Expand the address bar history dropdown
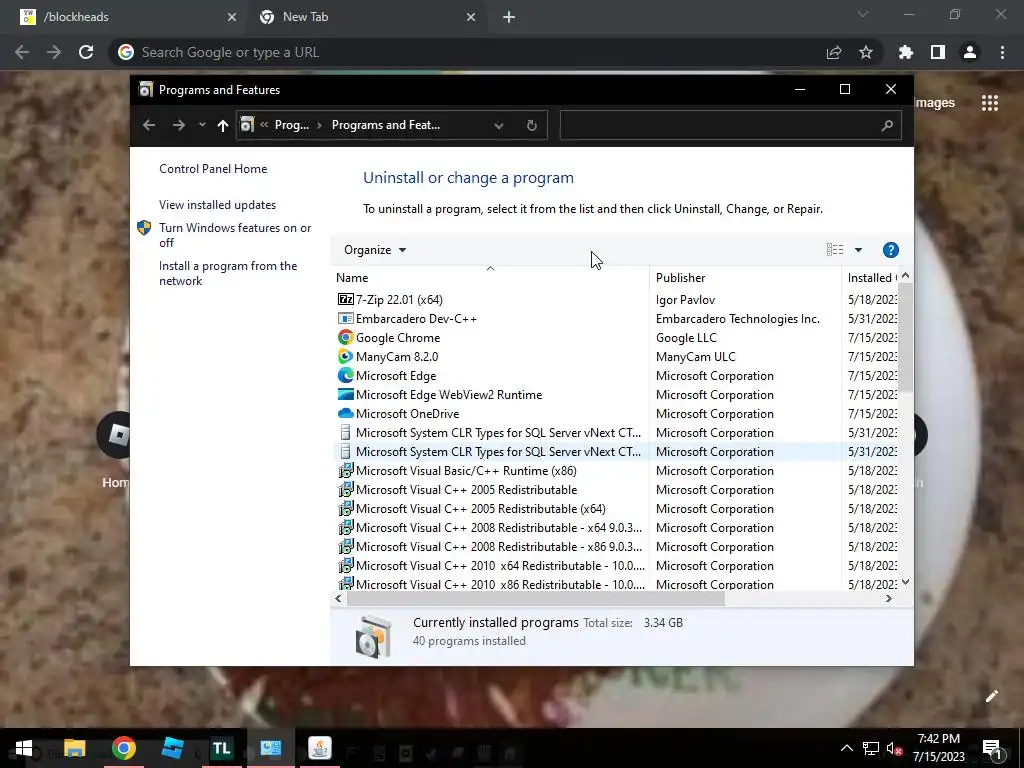Viewport: 1024px width, 768px height. tap(498, 125)
